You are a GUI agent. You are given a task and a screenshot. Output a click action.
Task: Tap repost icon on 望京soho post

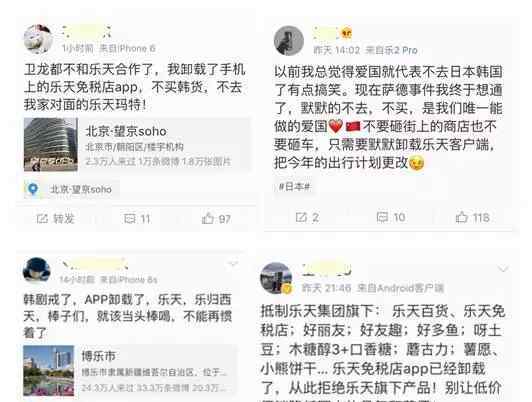point(42,219)
